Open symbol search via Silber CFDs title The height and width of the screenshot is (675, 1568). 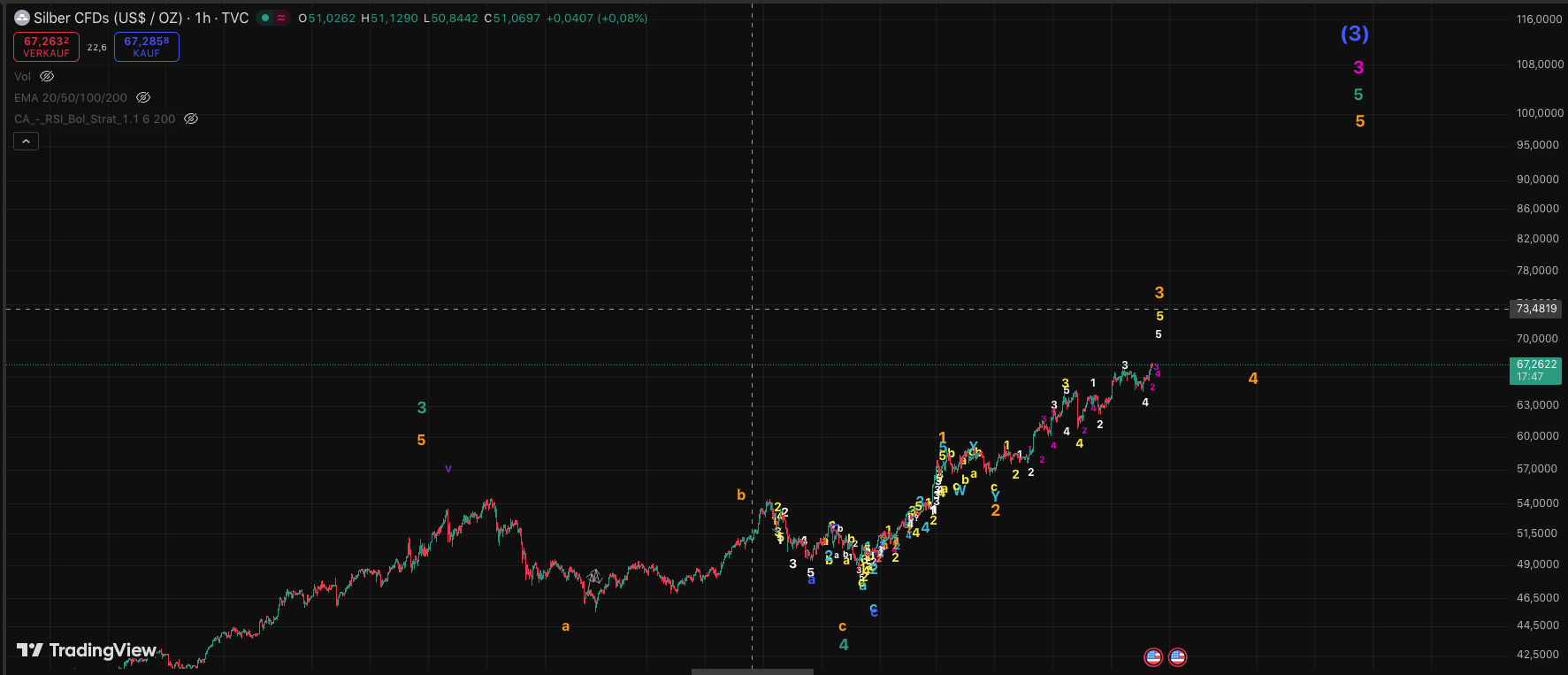108,18
